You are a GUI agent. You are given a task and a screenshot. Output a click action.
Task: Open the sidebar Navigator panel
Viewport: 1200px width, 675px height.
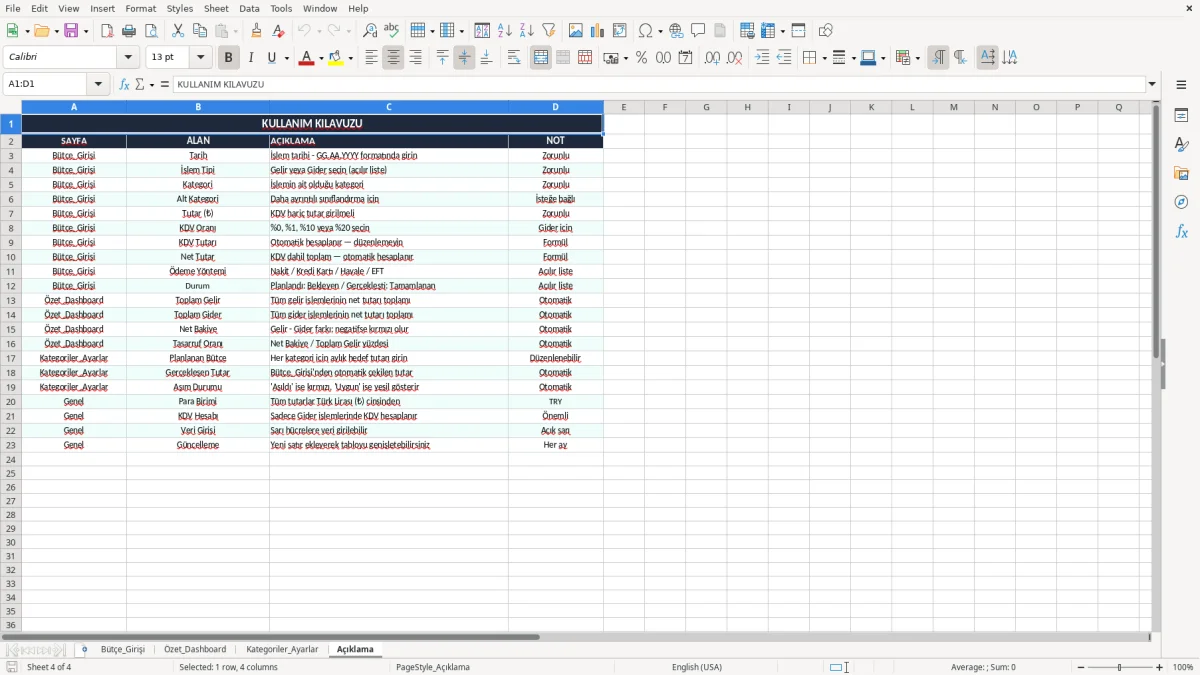click(1181, 203)
